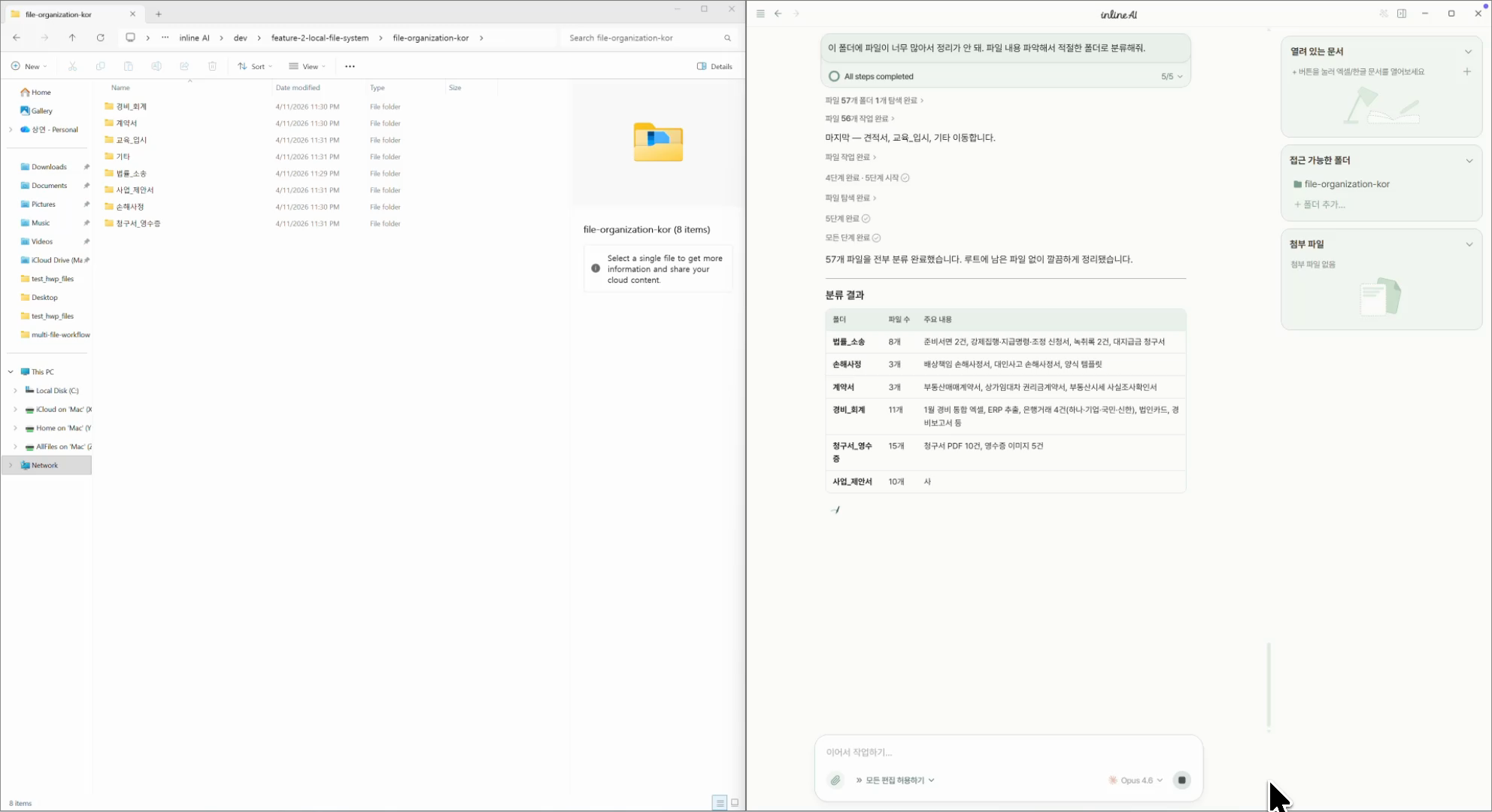This screenshot has height=812, width=1492.
Task: Open the Sort menu in Explorer toolbar
Action: 255,66
